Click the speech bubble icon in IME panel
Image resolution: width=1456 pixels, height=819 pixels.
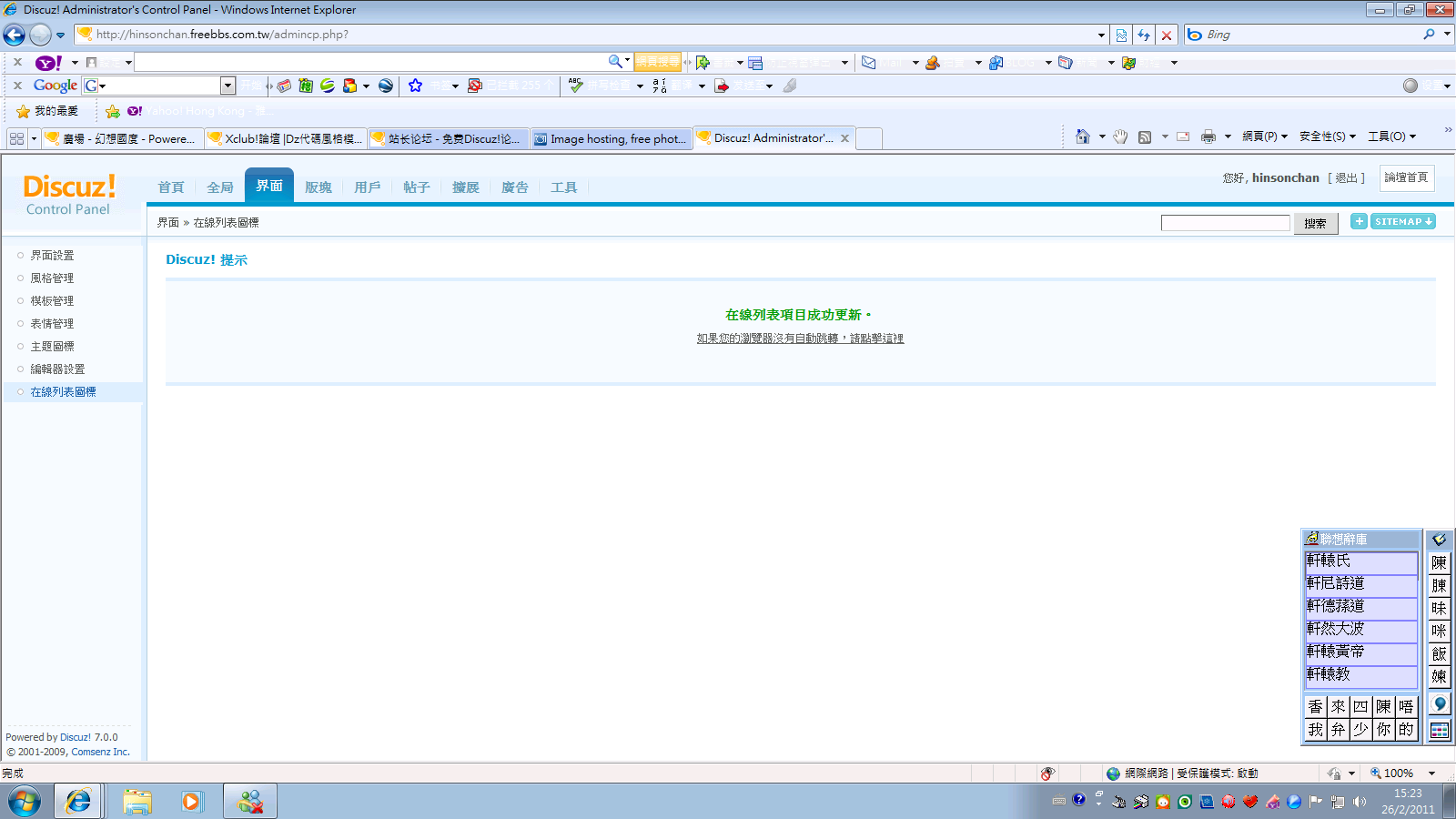(1439, 703)
